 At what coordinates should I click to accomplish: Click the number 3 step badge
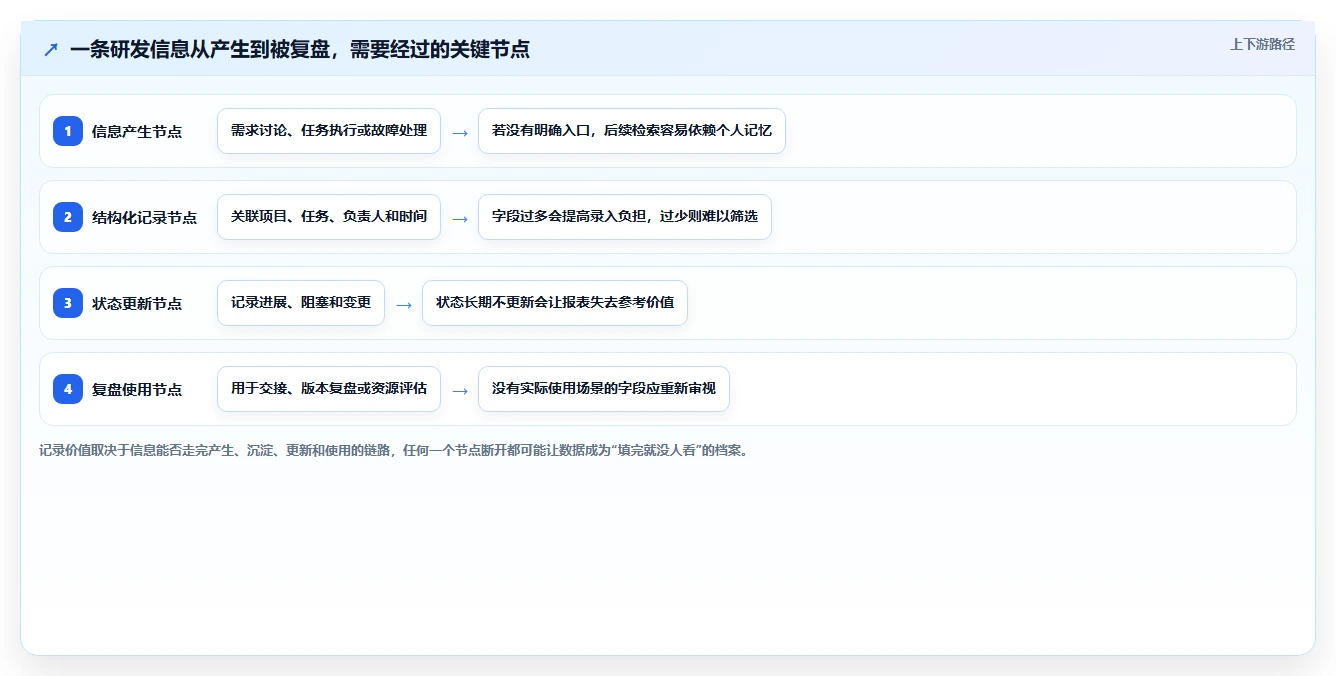pyautogui.click(x=68, y=303)
